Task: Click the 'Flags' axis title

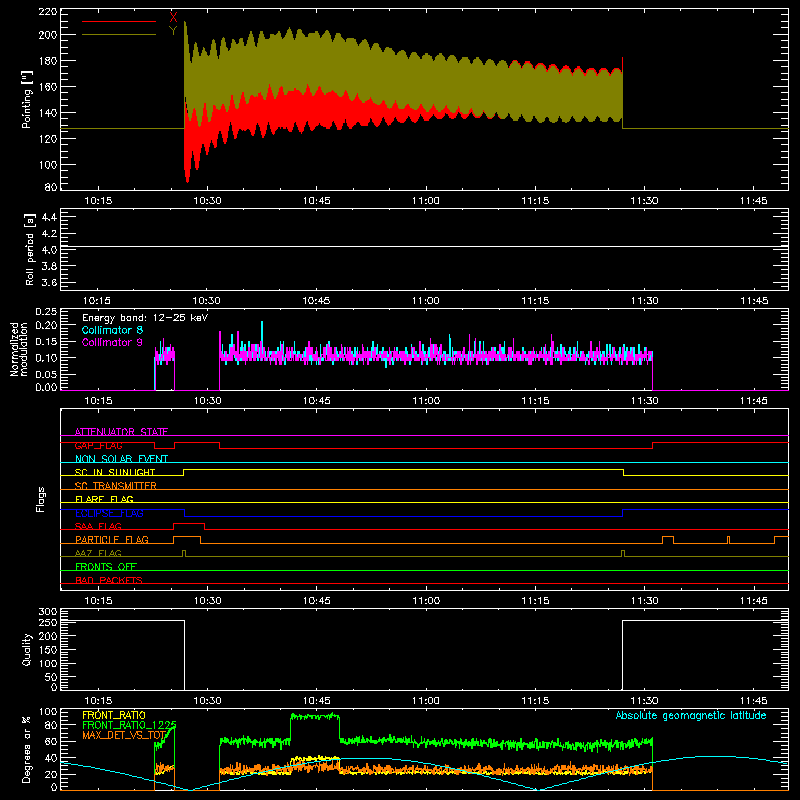Action: (x=41, y=499)
